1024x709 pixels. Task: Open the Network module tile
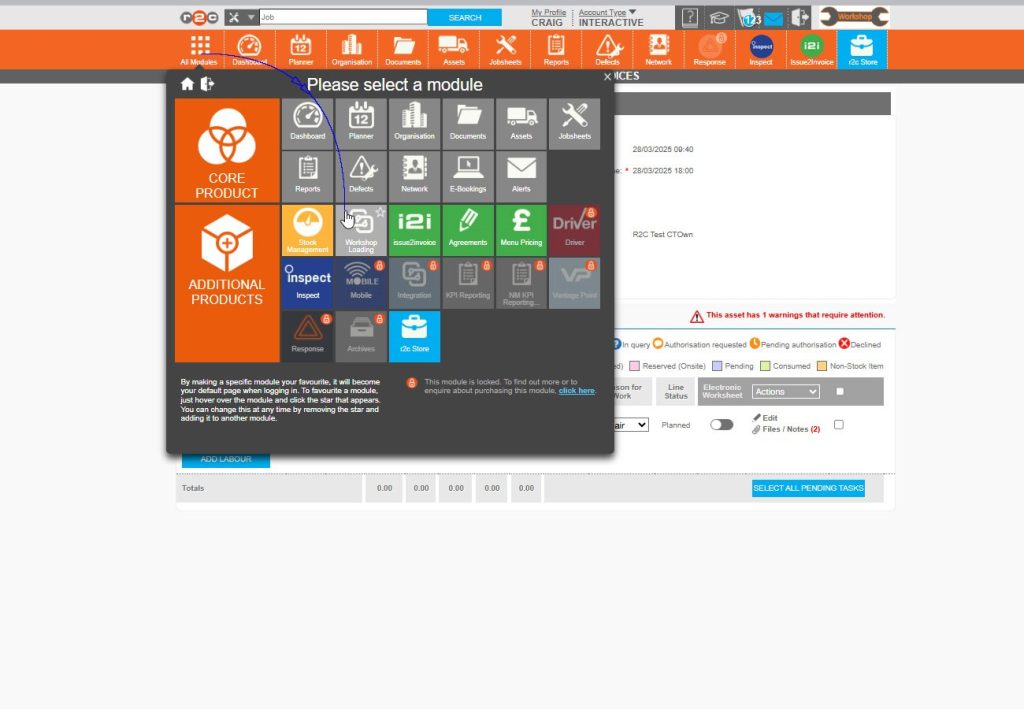tap(414, 176)
